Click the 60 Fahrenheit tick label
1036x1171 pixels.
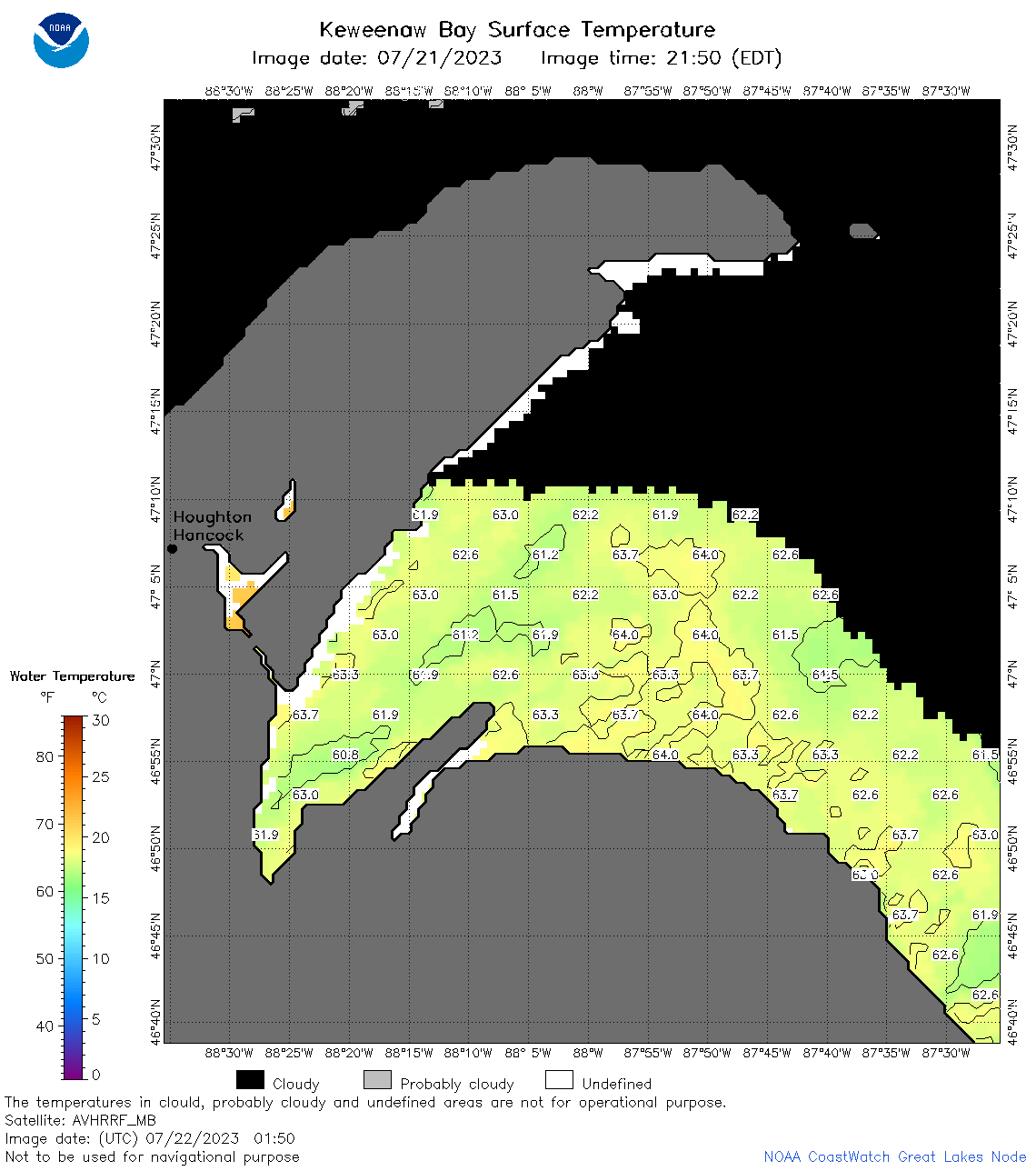coord(45,891)
